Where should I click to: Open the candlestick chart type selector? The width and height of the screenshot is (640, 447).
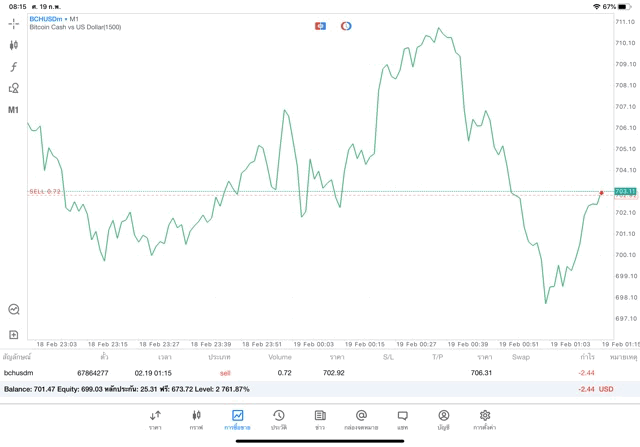click(14, 45)
